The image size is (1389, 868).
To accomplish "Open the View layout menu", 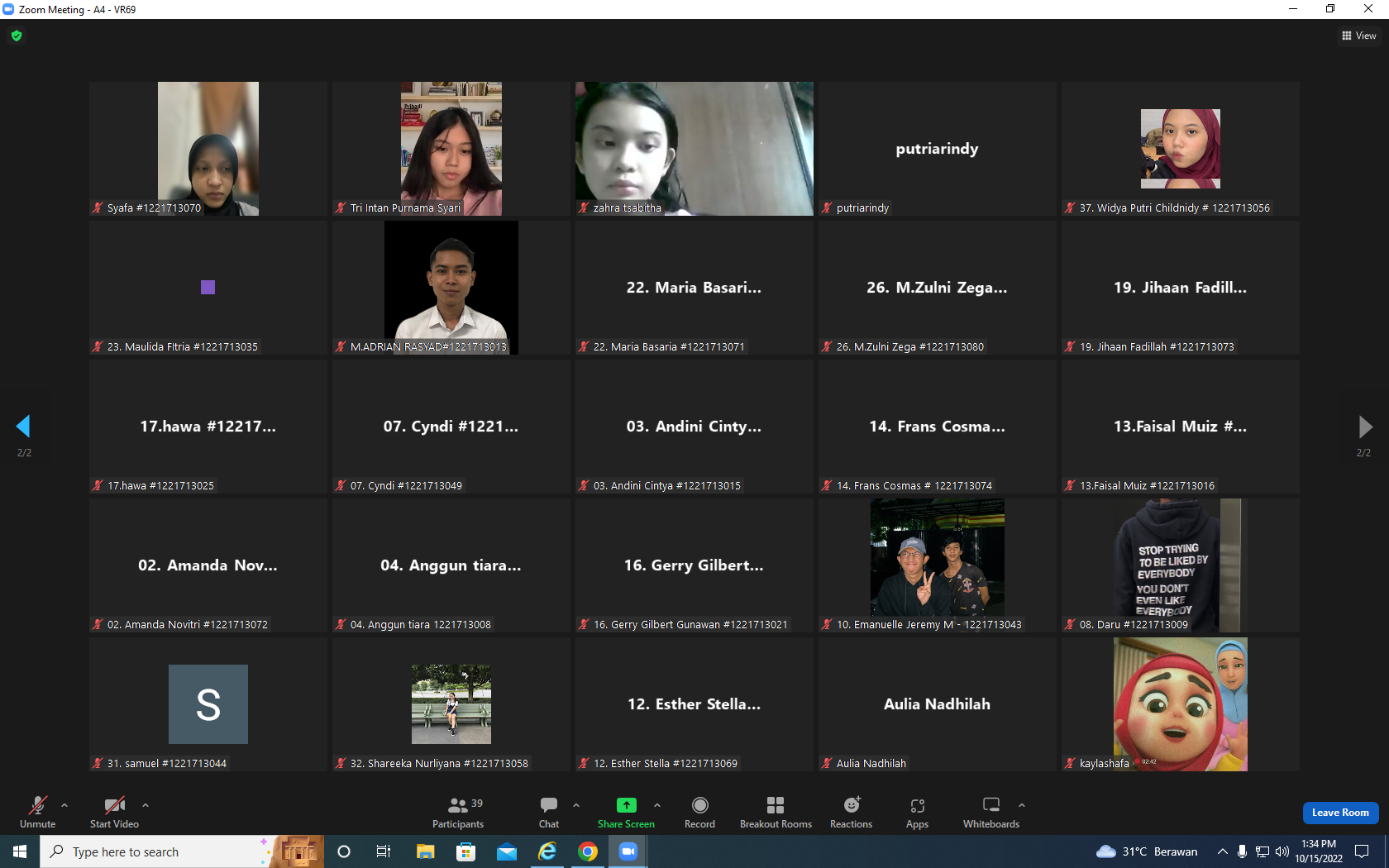I will (x=1358, y=36).
